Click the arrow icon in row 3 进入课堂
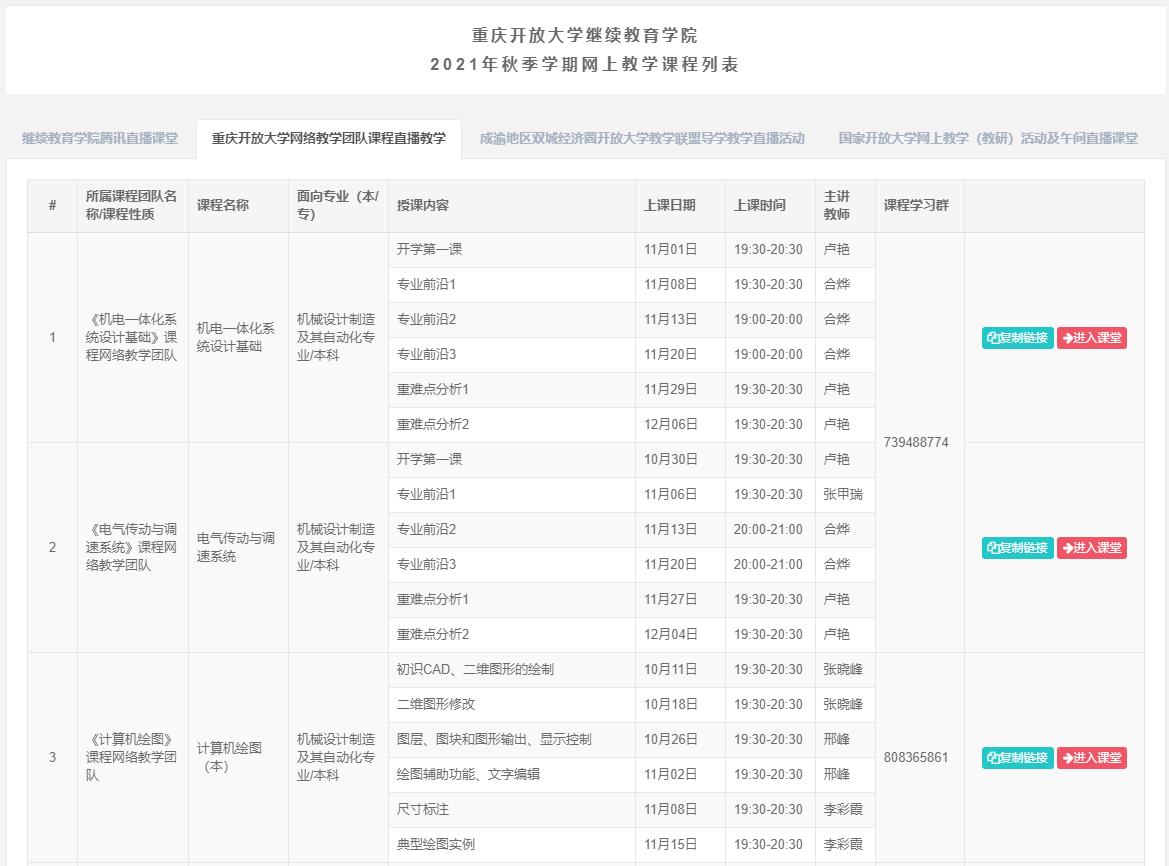Image resolution: width=1169 pixels, height=866 pixels. click(1068, 758)
